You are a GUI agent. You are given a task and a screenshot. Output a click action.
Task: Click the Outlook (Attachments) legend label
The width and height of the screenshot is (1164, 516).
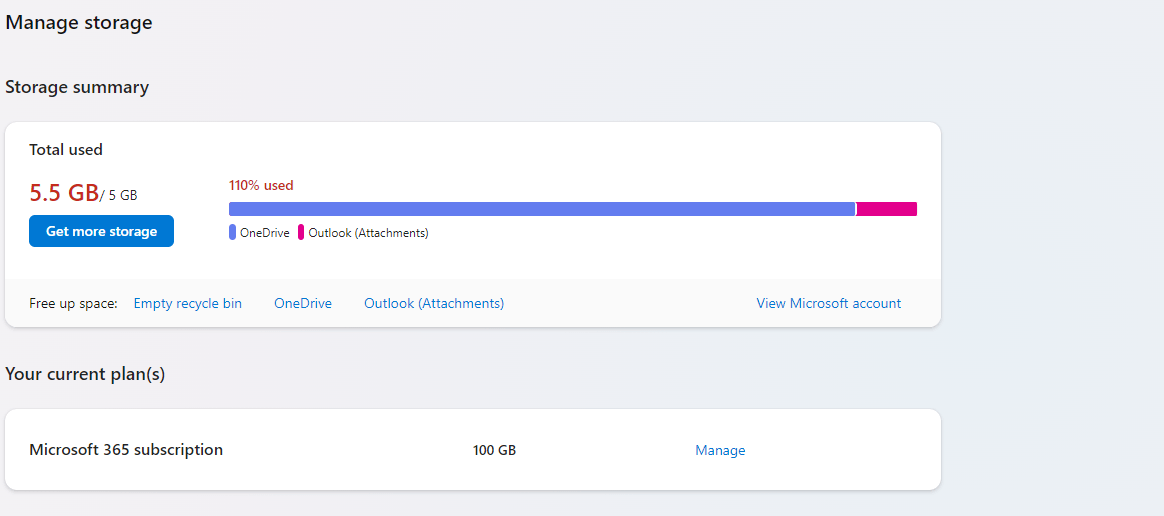[x=369, y=233]
